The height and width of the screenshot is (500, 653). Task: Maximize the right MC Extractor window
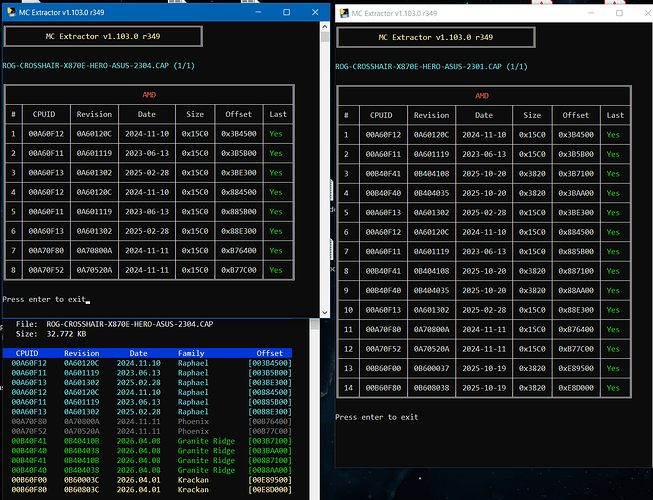(619, 13)
